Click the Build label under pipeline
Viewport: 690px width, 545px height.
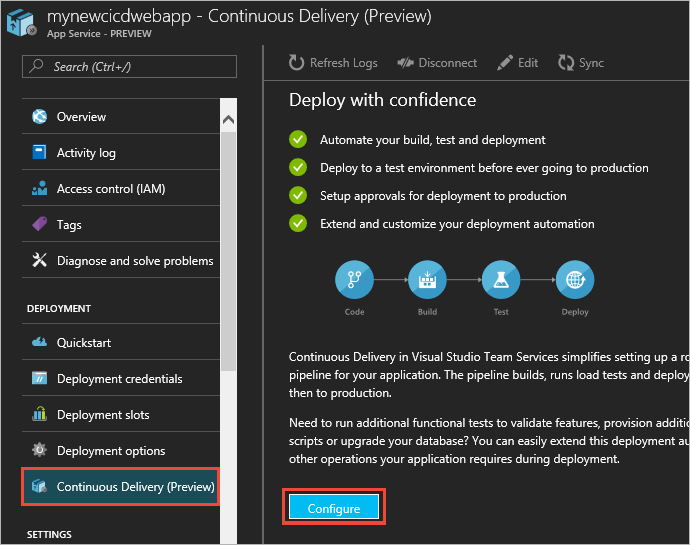point(427,312)
